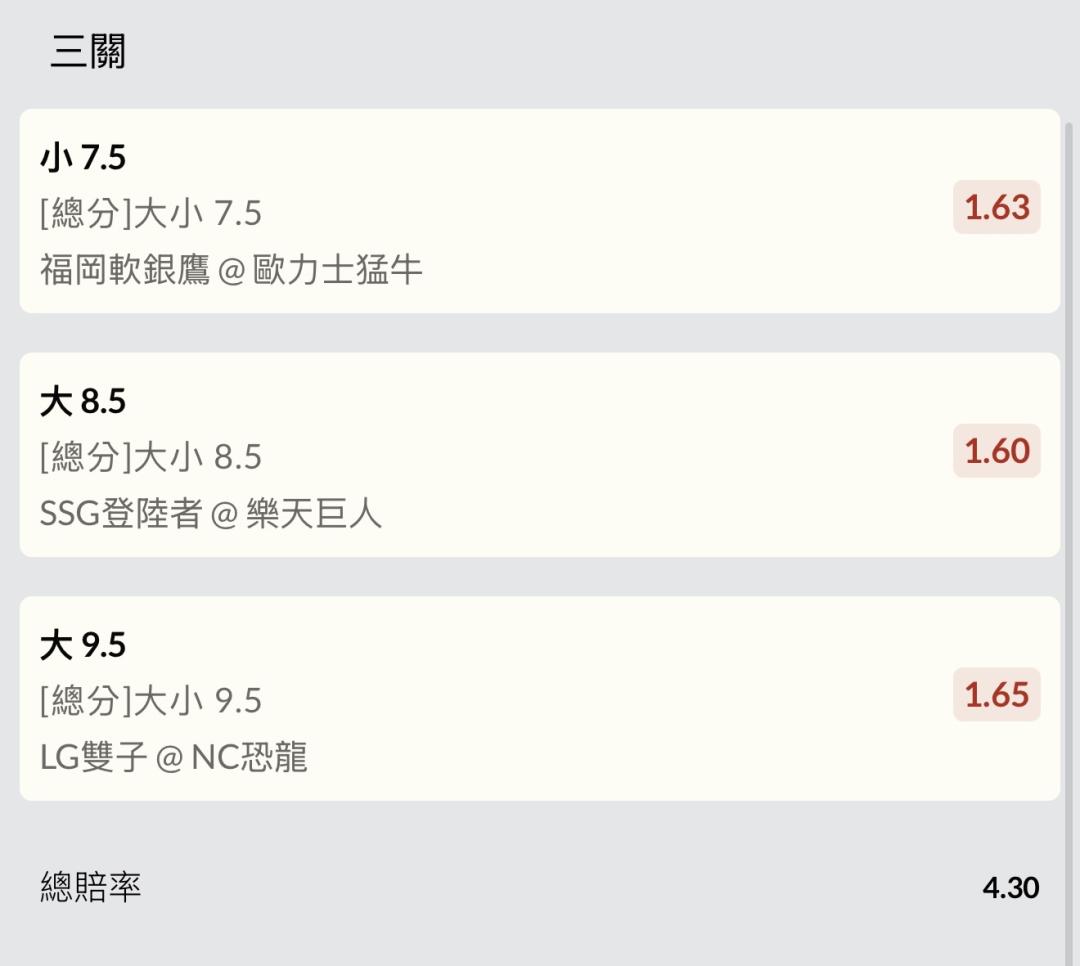Click the 三關 parlay heading

coord(88,51)
